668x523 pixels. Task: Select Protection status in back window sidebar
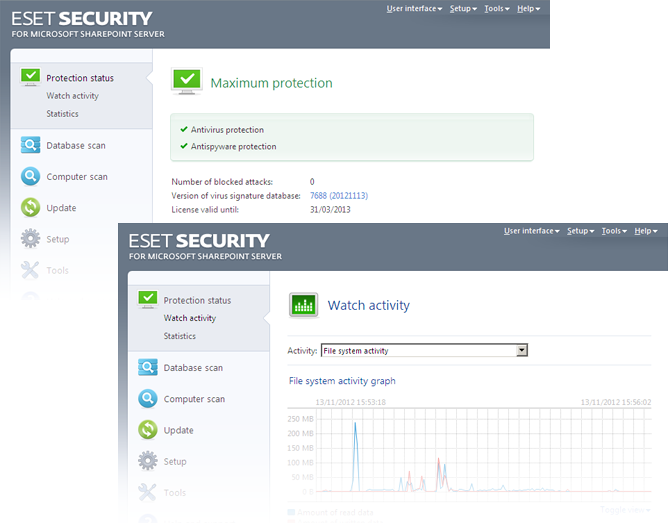[x=80, y=78]
